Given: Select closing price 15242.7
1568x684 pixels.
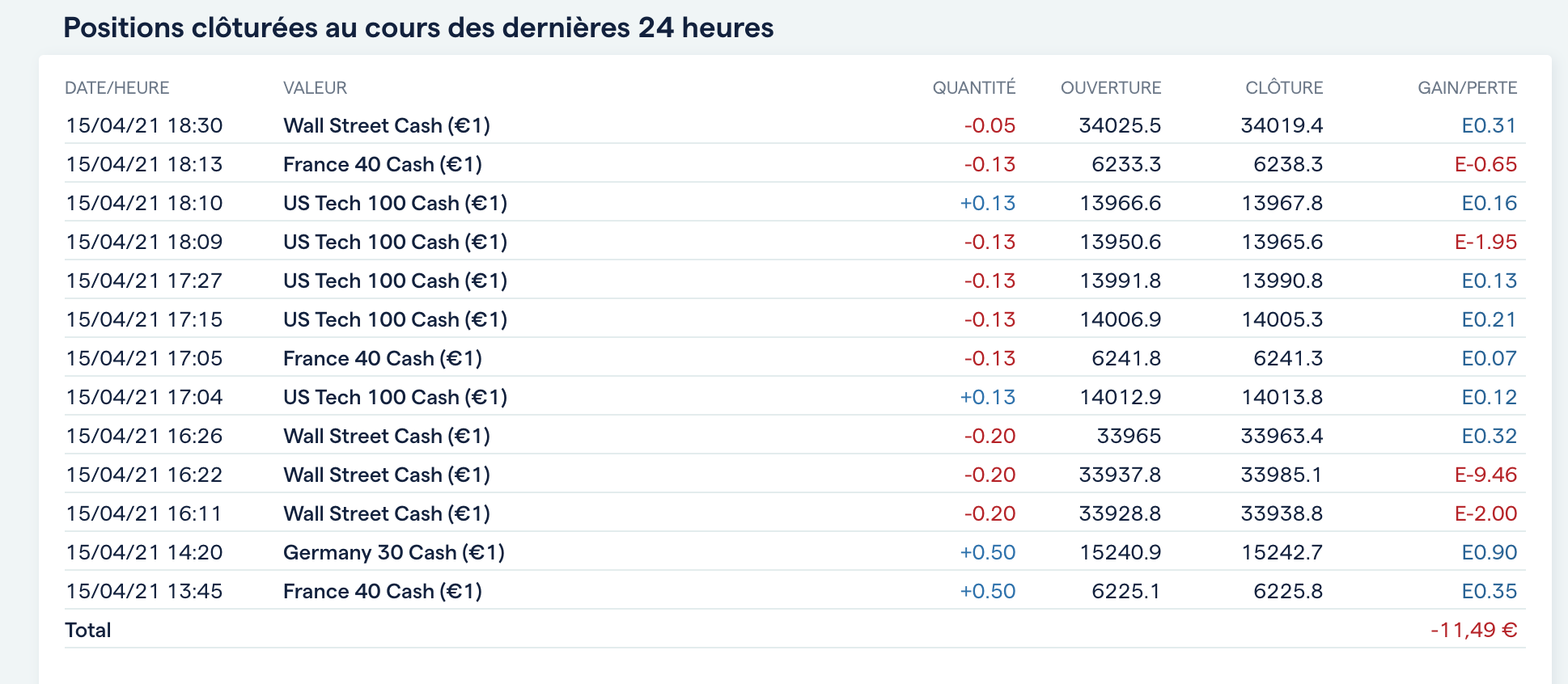Looking at the screenshot, I should tap(1282, 553).
